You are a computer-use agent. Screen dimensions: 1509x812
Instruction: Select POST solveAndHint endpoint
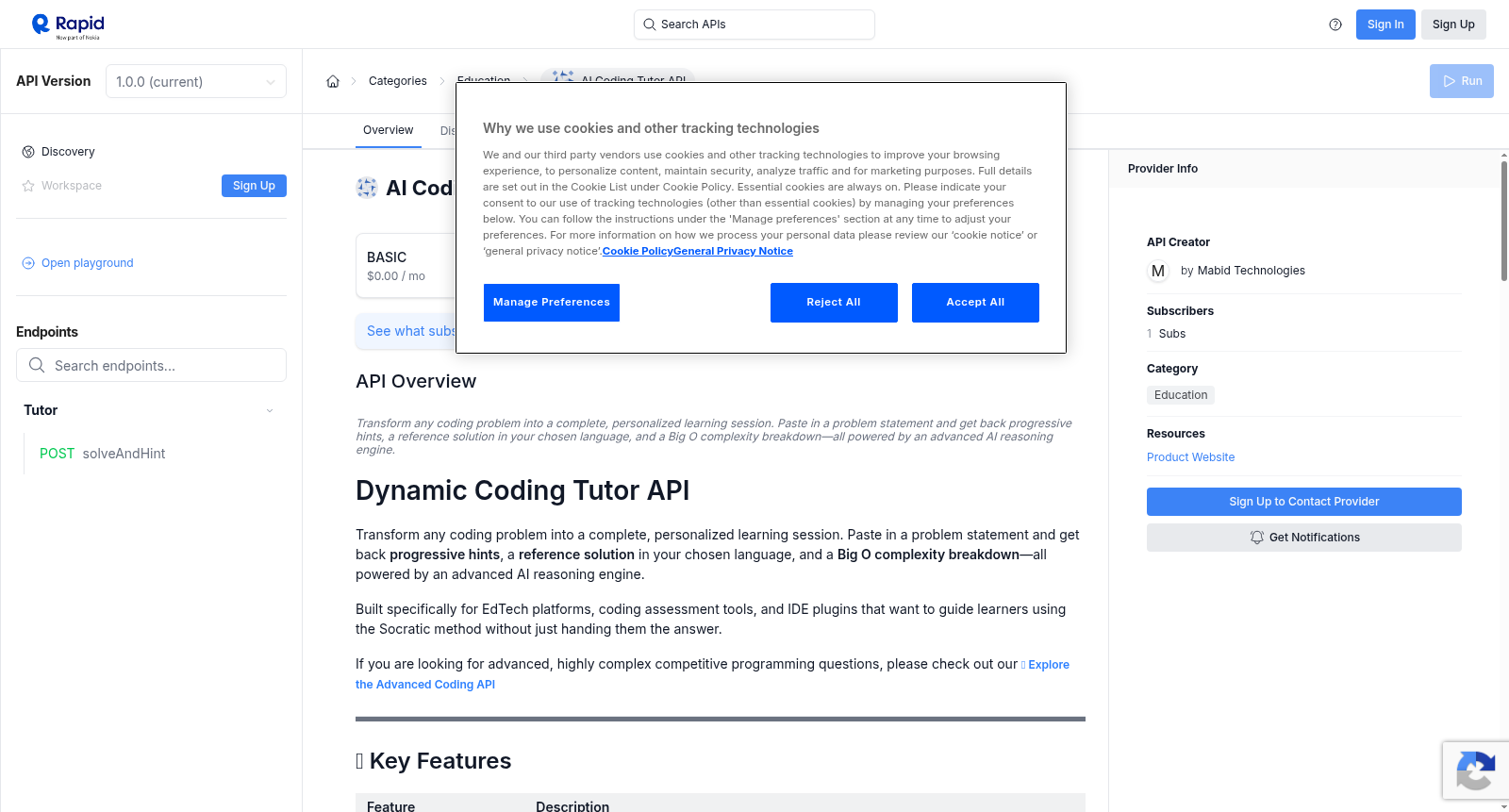point(102,454)
